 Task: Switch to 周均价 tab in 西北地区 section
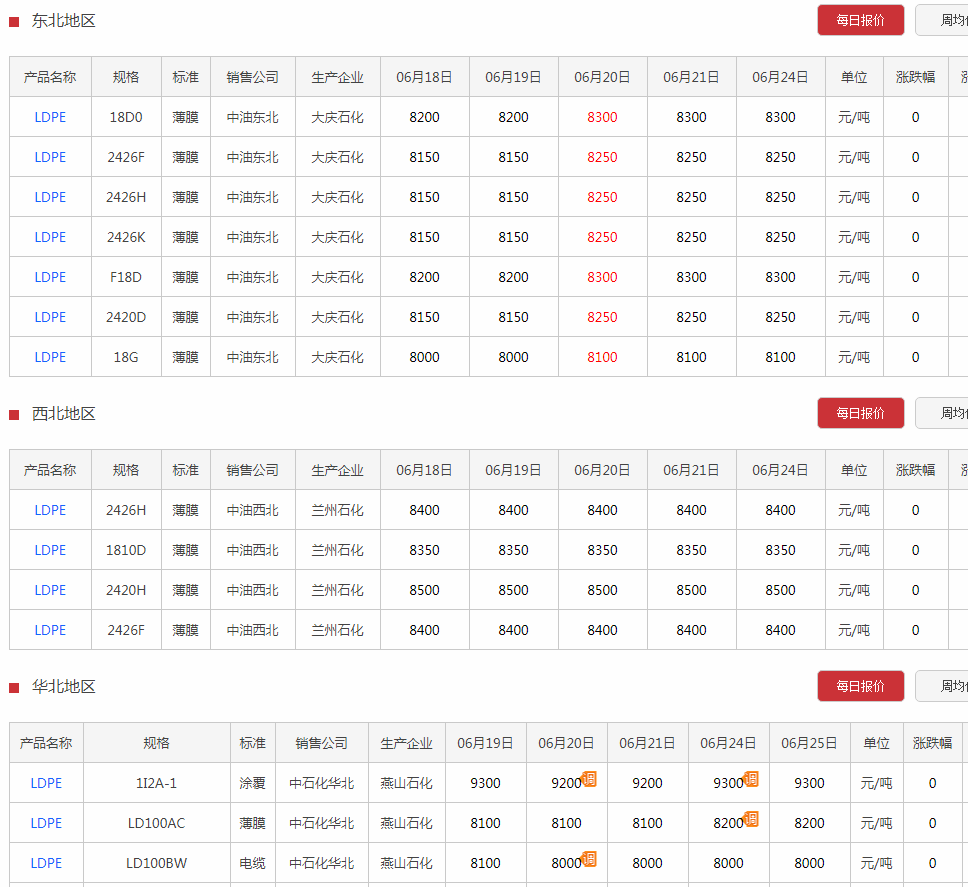pyautogui.click(x=943, y=413)
